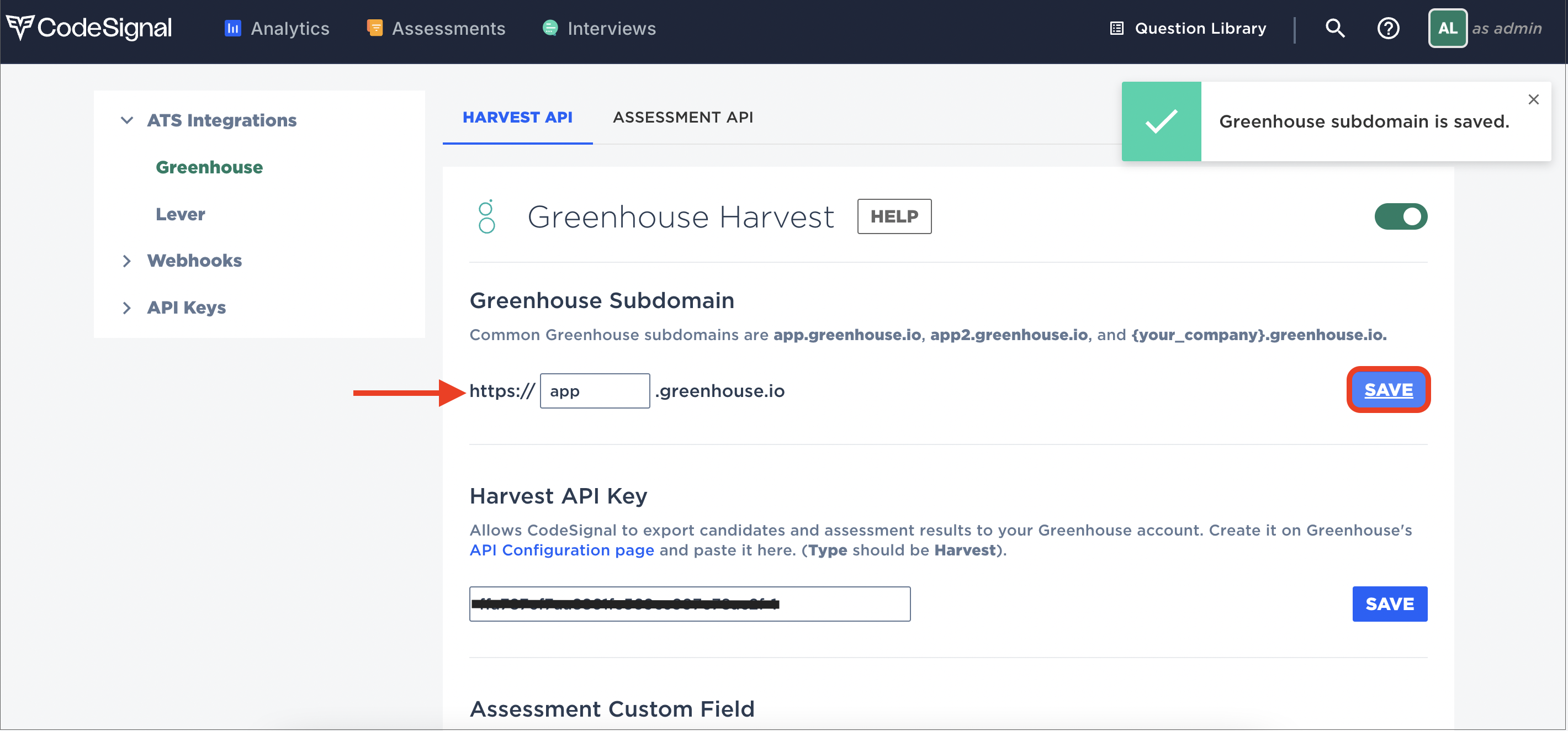Screen dimensions: 1568x731
Task: Open the AL user avatar menu
Action: pyautogui.click(x=1447, y=29)
